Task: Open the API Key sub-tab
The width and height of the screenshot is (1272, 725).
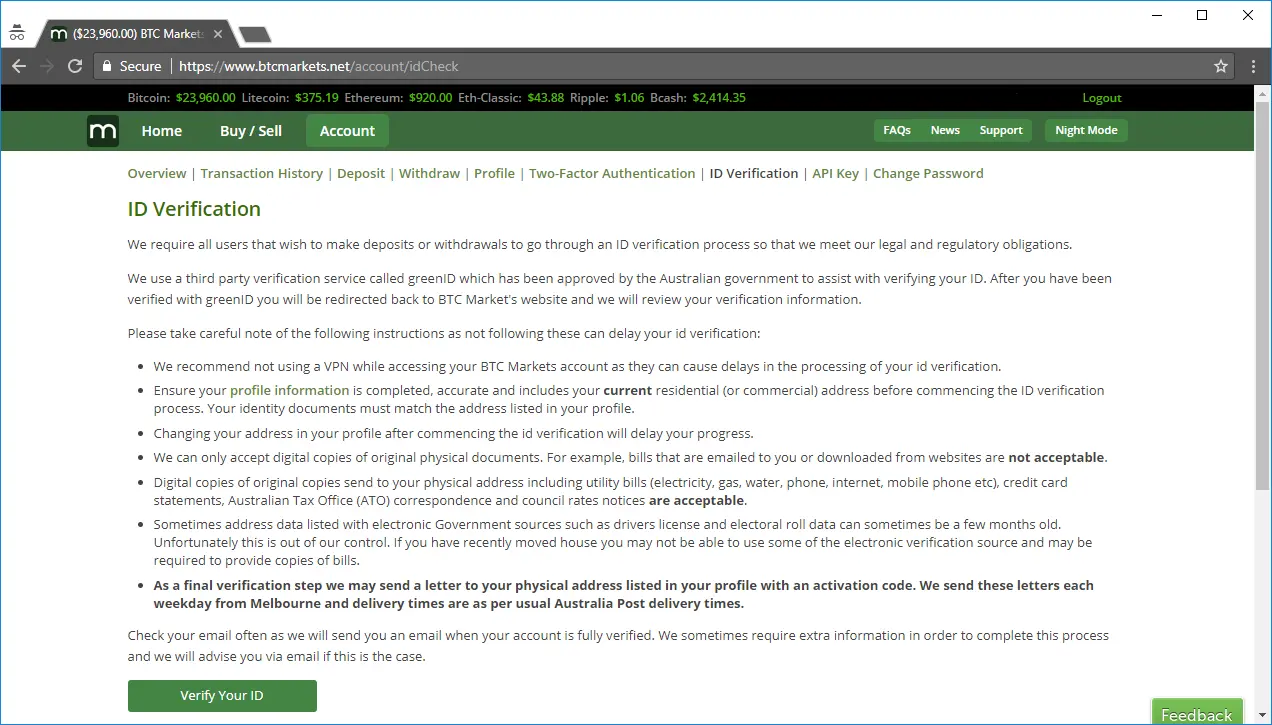Action: pyautogui.click(x=836, y=173)
